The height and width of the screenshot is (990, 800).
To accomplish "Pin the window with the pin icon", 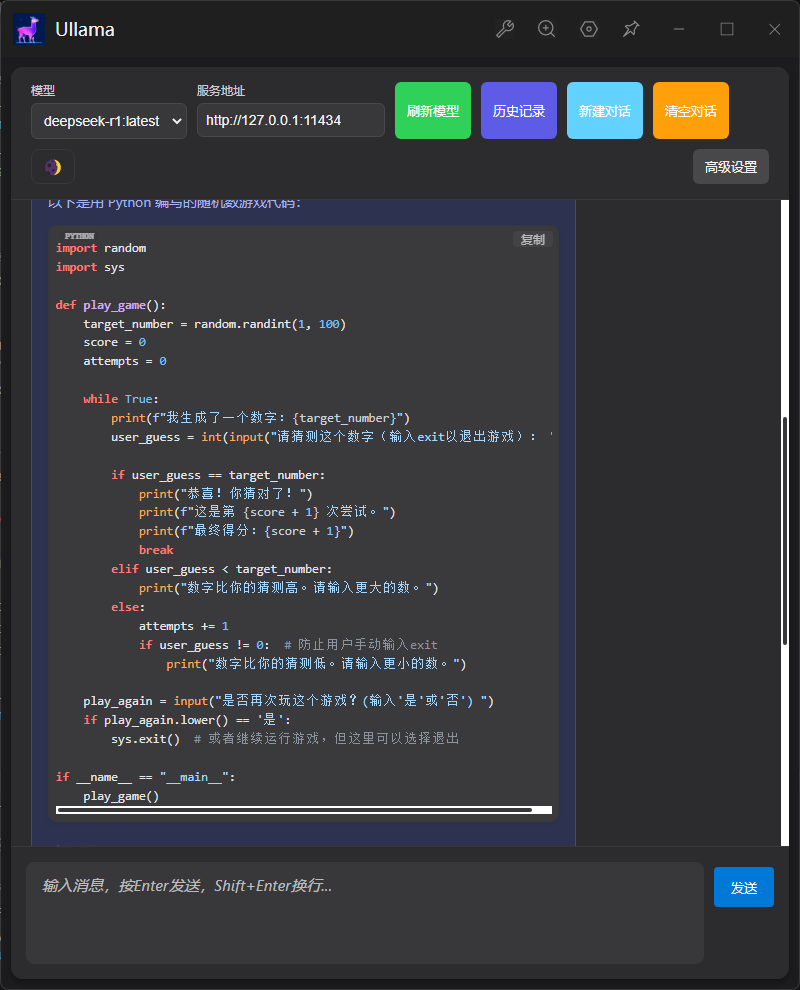I will (x=631, y=29).
